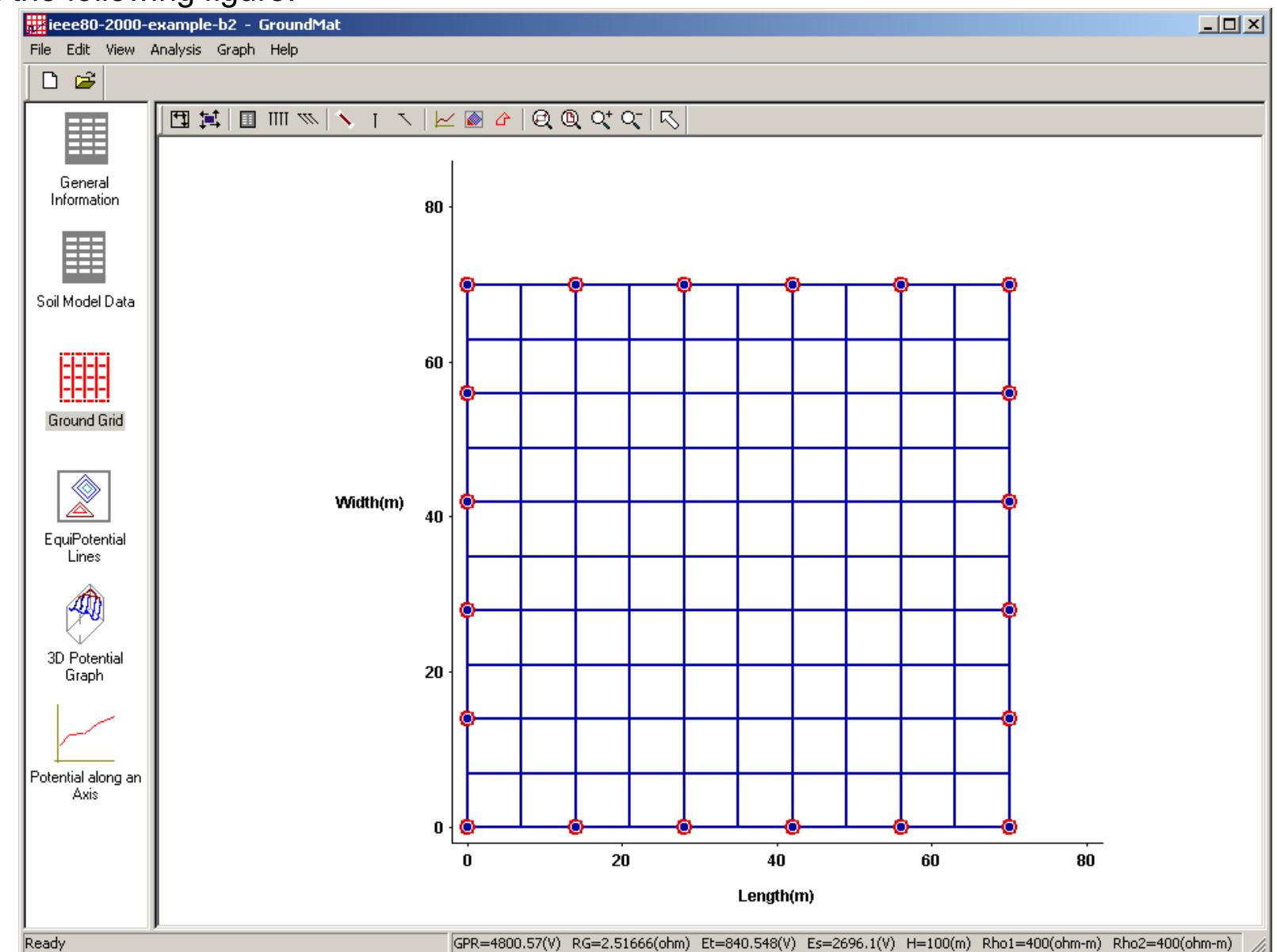
Task: Select the ground rod placement tool
Action: (x=374, y=120)
